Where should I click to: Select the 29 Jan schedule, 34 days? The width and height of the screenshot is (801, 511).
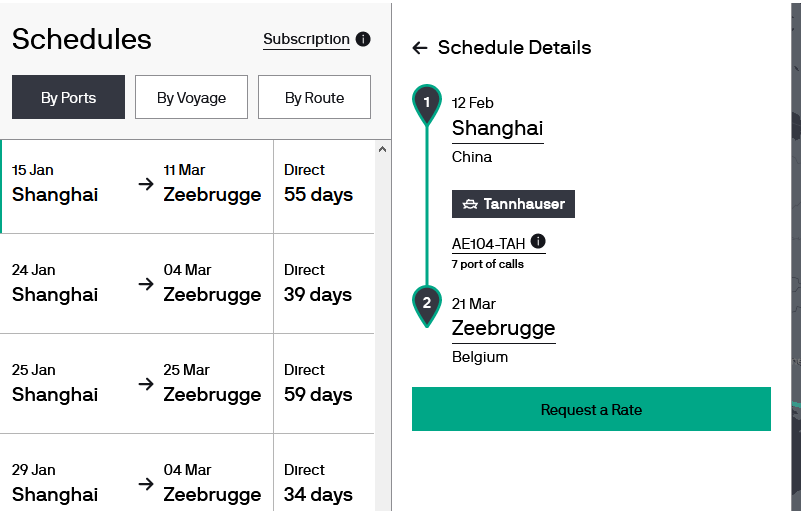click(187, 473)
